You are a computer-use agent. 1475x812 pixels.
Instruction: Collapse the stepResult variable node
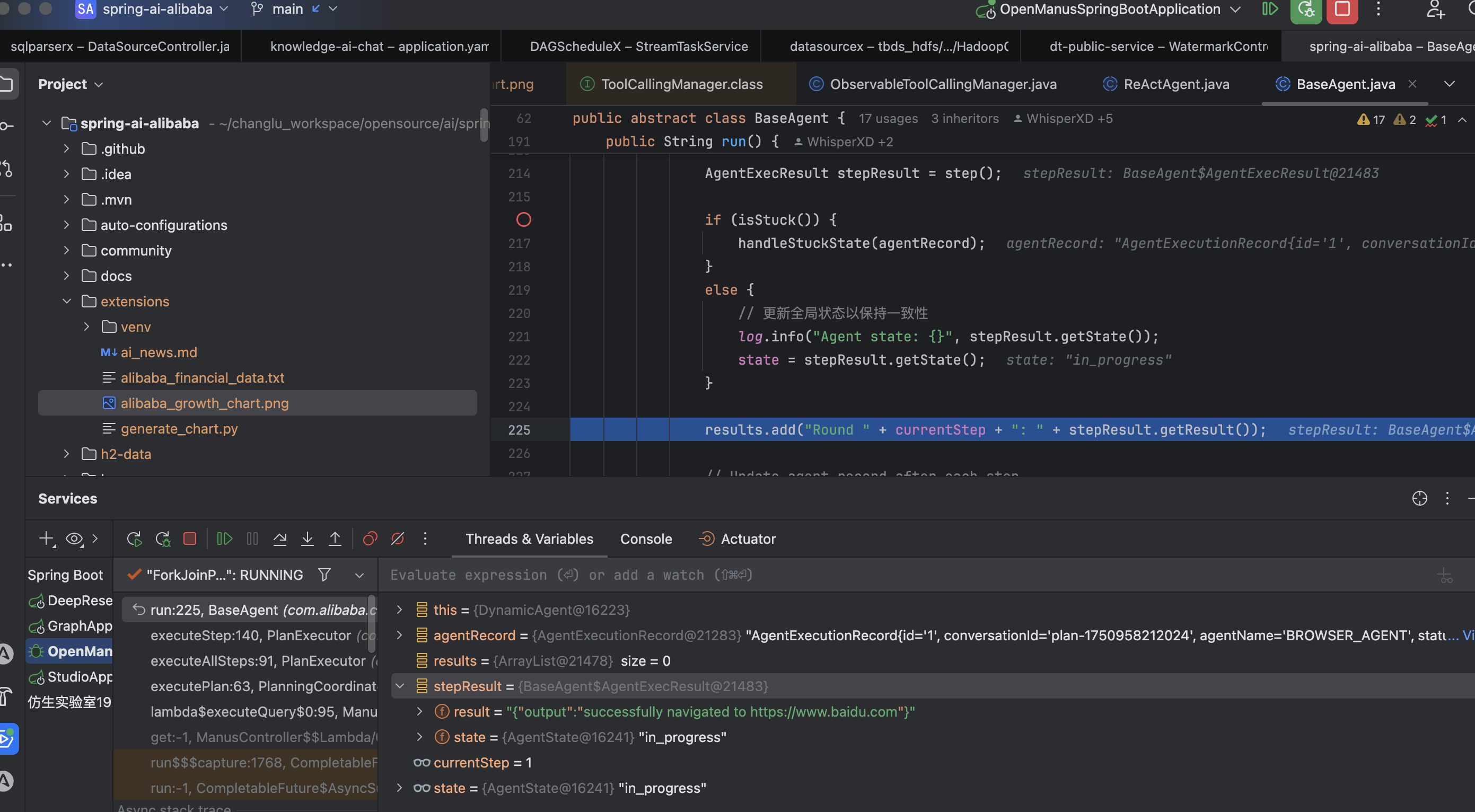[x=400, y=686]
